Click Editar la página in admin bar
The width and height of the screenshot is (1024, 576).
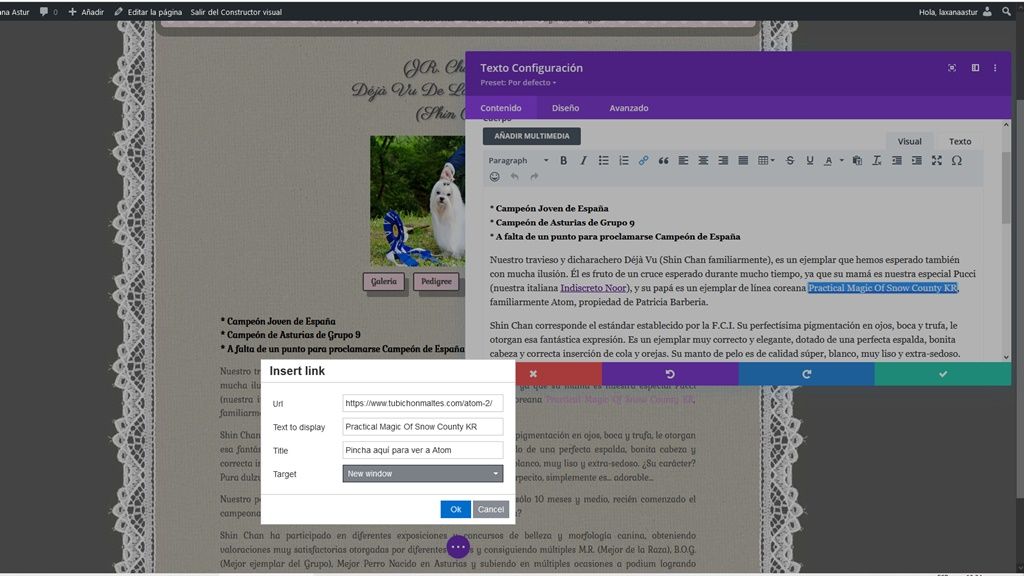(148, 12)
